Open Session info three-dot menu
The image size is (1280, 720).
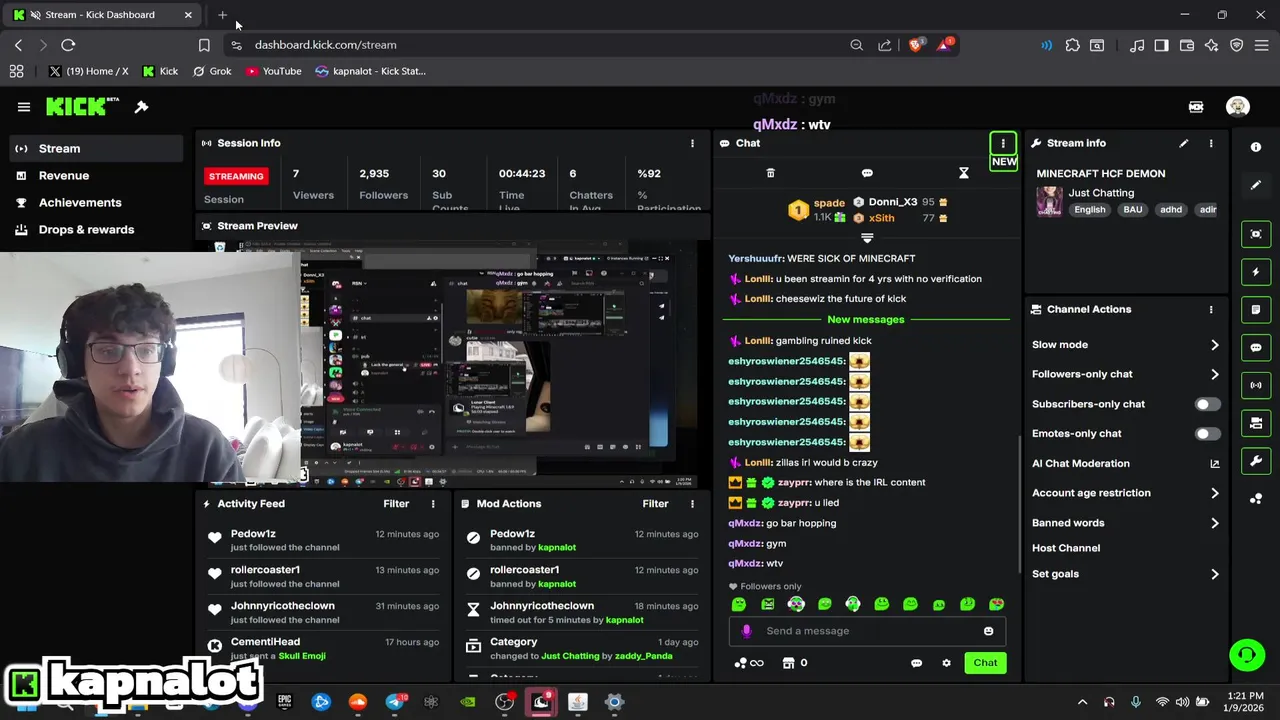(692, 143)
